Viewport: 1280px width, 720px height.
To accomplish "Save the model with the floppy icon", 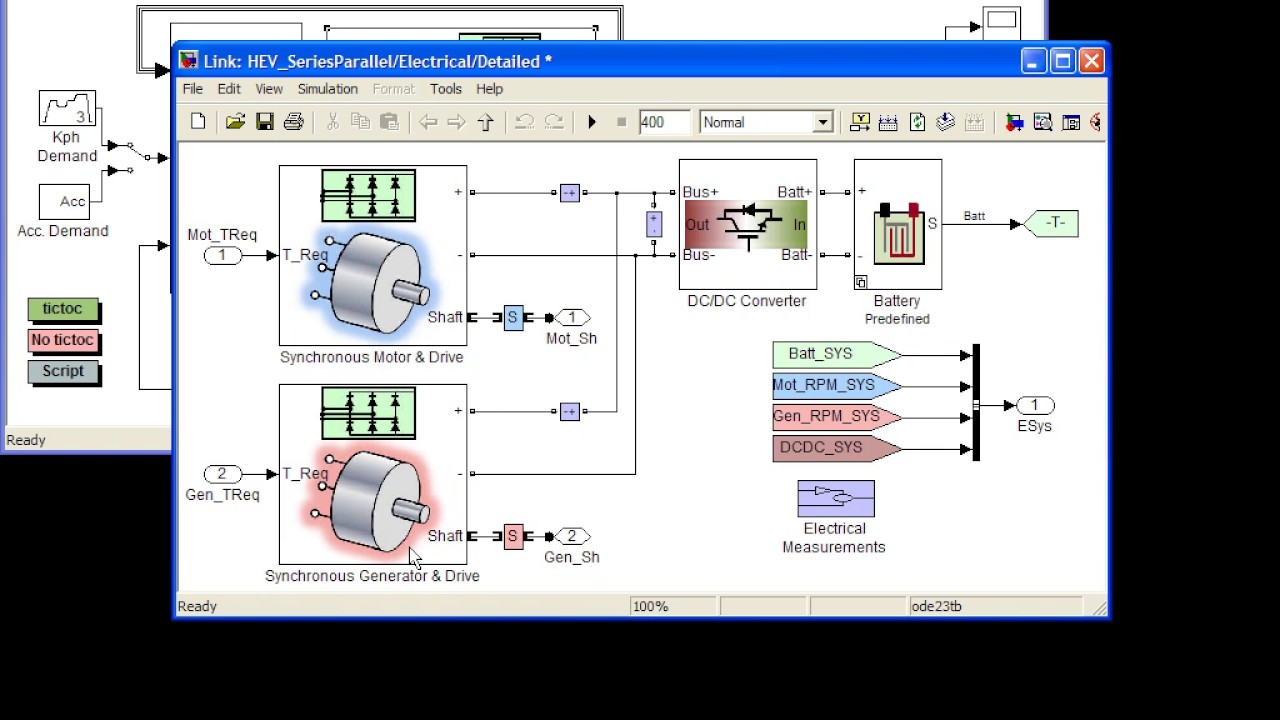I will 264,122.
